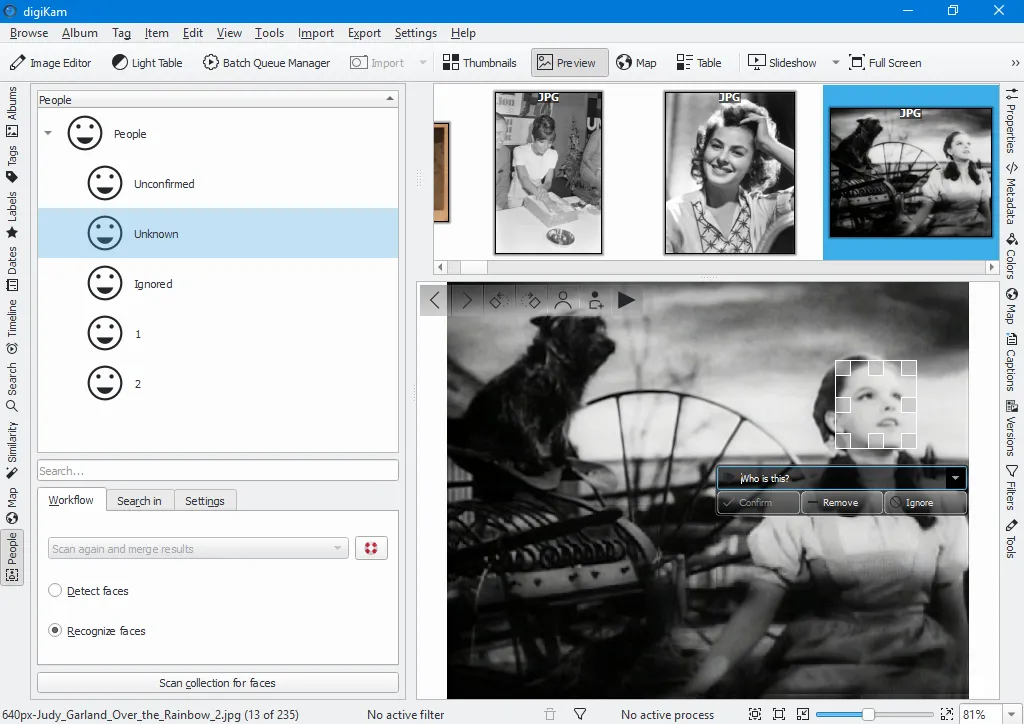The width and height of the screenshot is (1024, 724).
Task: Switch to the Settings tab
Action: tap(205, 501)
